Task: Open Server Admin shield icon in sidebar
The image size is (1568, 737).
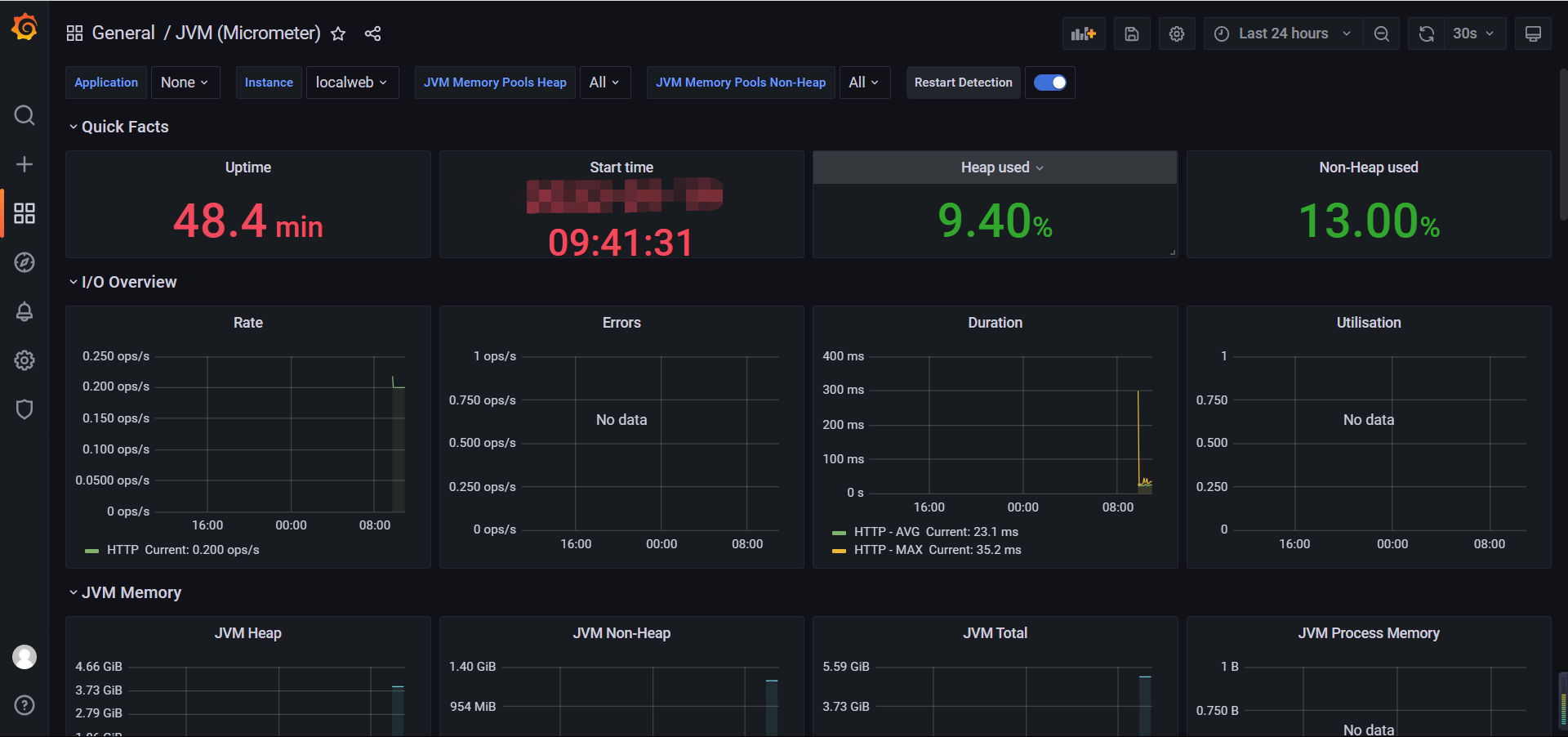Action: [x=24, y=409]
